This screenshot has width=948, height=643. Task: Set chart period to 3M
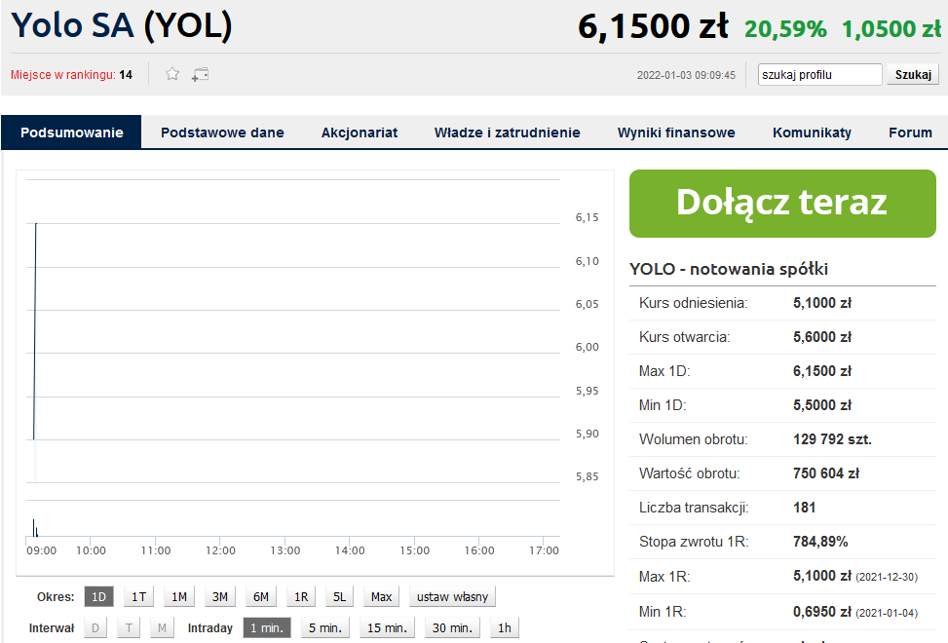(x=220, y=596)
